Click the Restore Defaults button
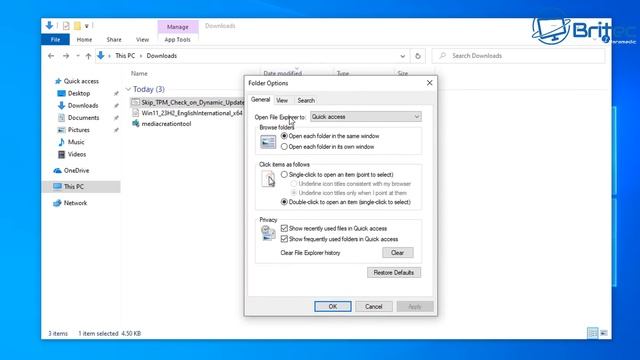Screen dimensions: 640x360 393,272
